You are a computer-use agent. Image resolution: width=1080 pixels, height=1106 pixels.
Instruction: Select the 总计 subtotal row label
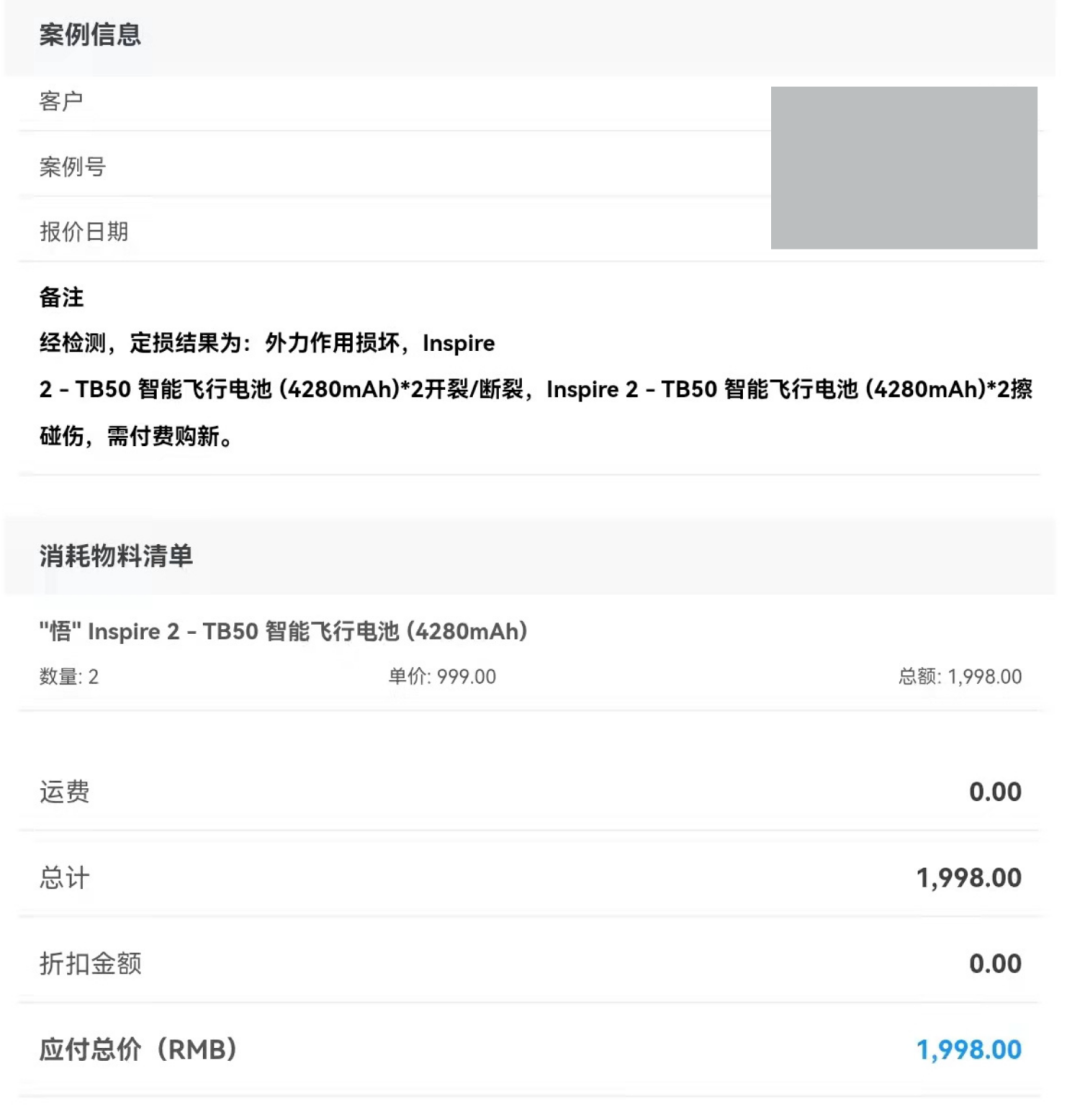click(64, 877)
